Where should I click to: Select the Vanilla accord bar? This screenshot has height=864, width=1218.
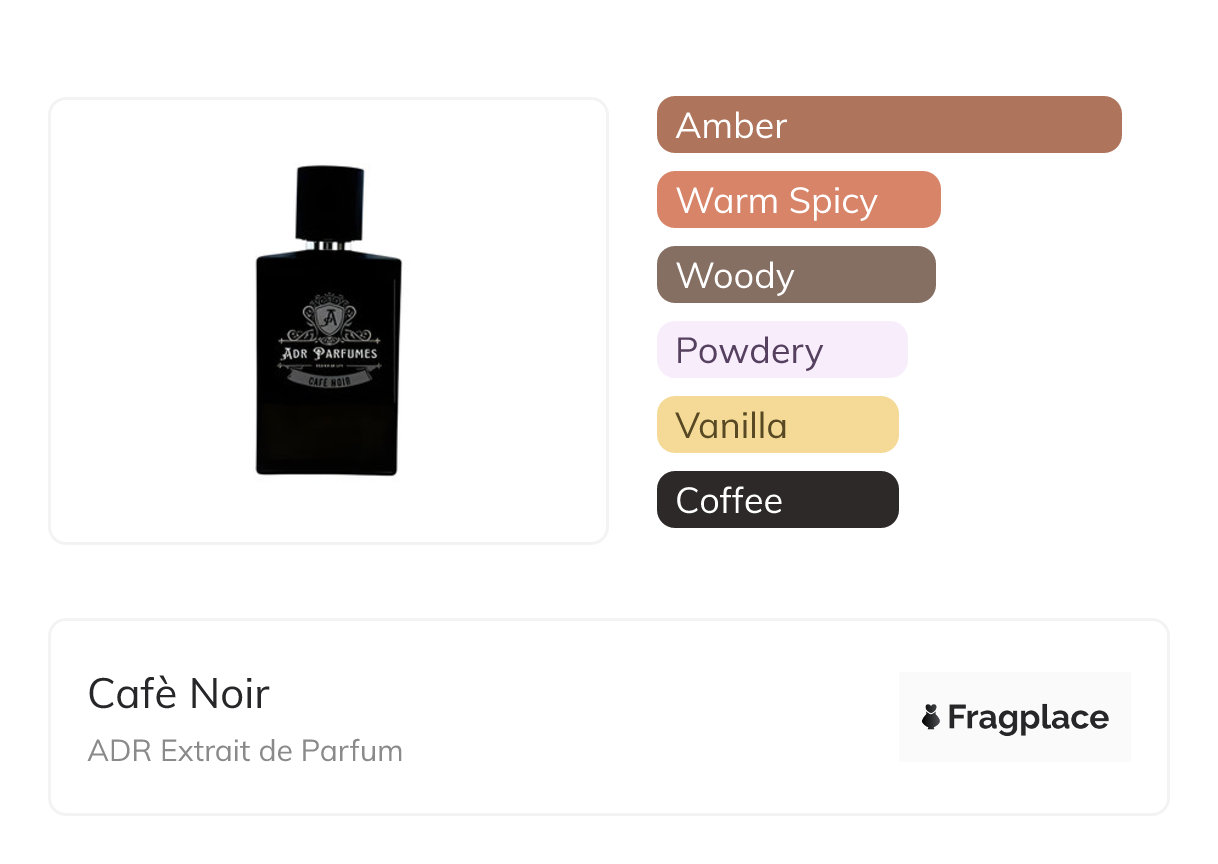click(777, 425)
